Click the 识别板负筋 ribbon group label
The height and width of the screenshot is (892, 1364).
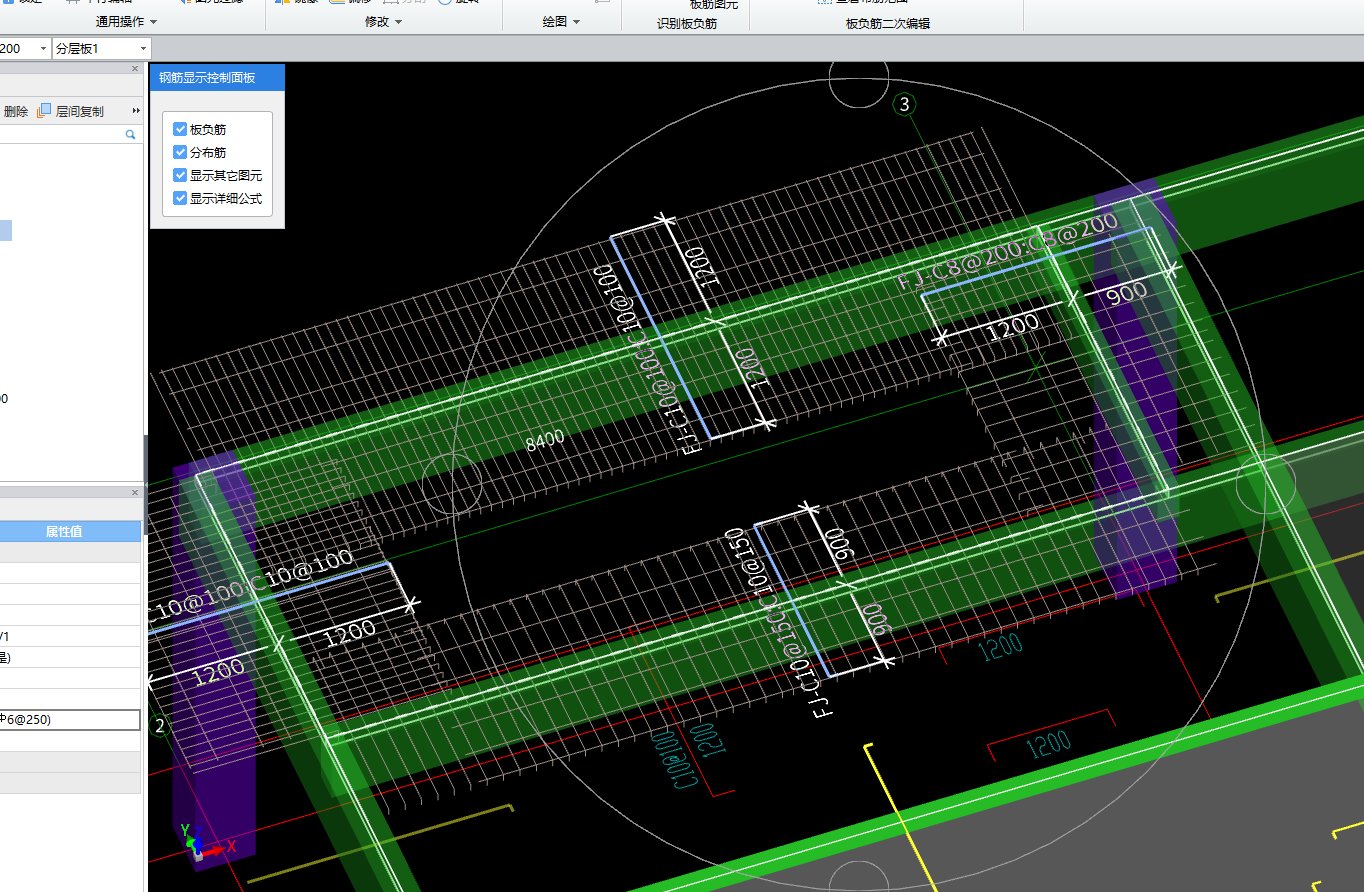click(x=687, y=23)
